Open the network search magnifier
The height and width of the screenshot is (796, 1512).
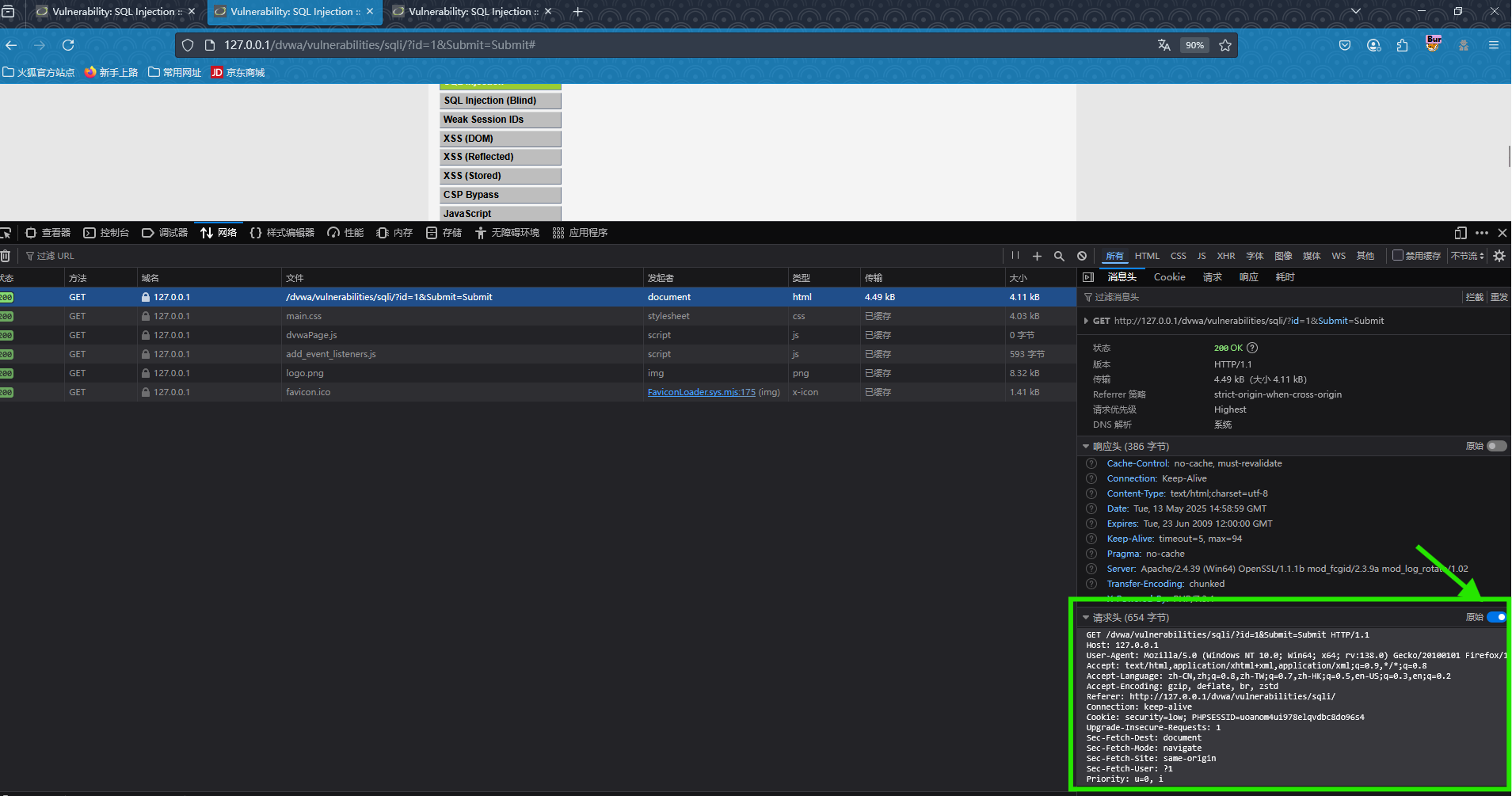pos(1059,256)
